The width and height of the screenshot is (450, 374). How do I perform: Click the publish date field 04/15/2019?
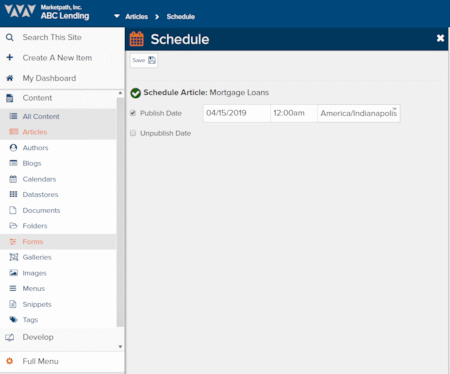237,113
